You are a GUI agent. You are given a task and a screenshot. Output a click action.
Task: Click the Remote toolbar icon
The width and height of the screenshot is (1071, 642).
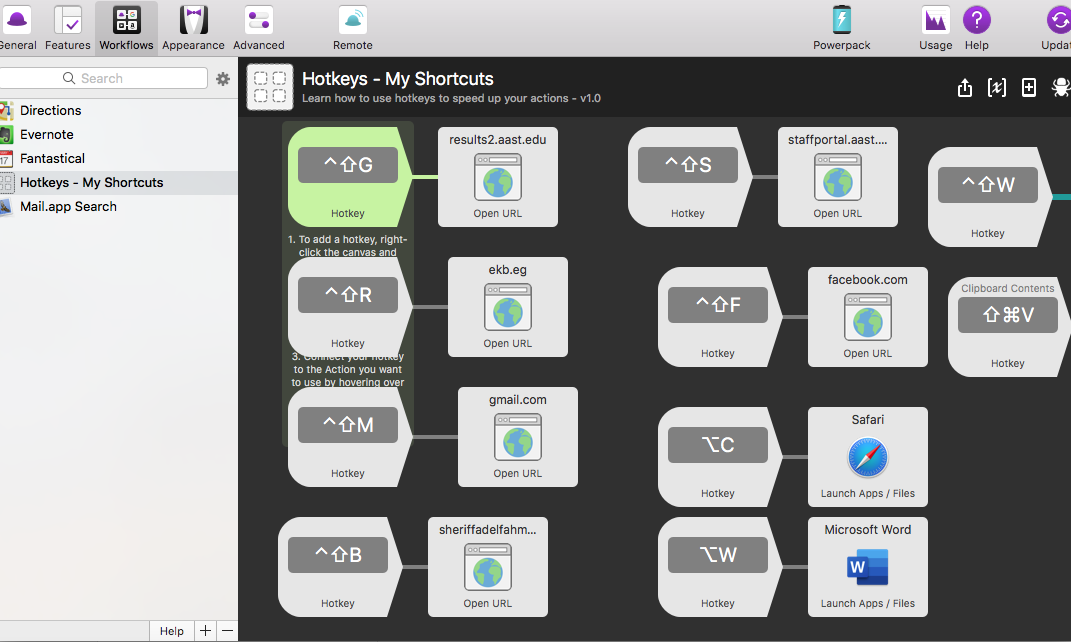point(352,27)
